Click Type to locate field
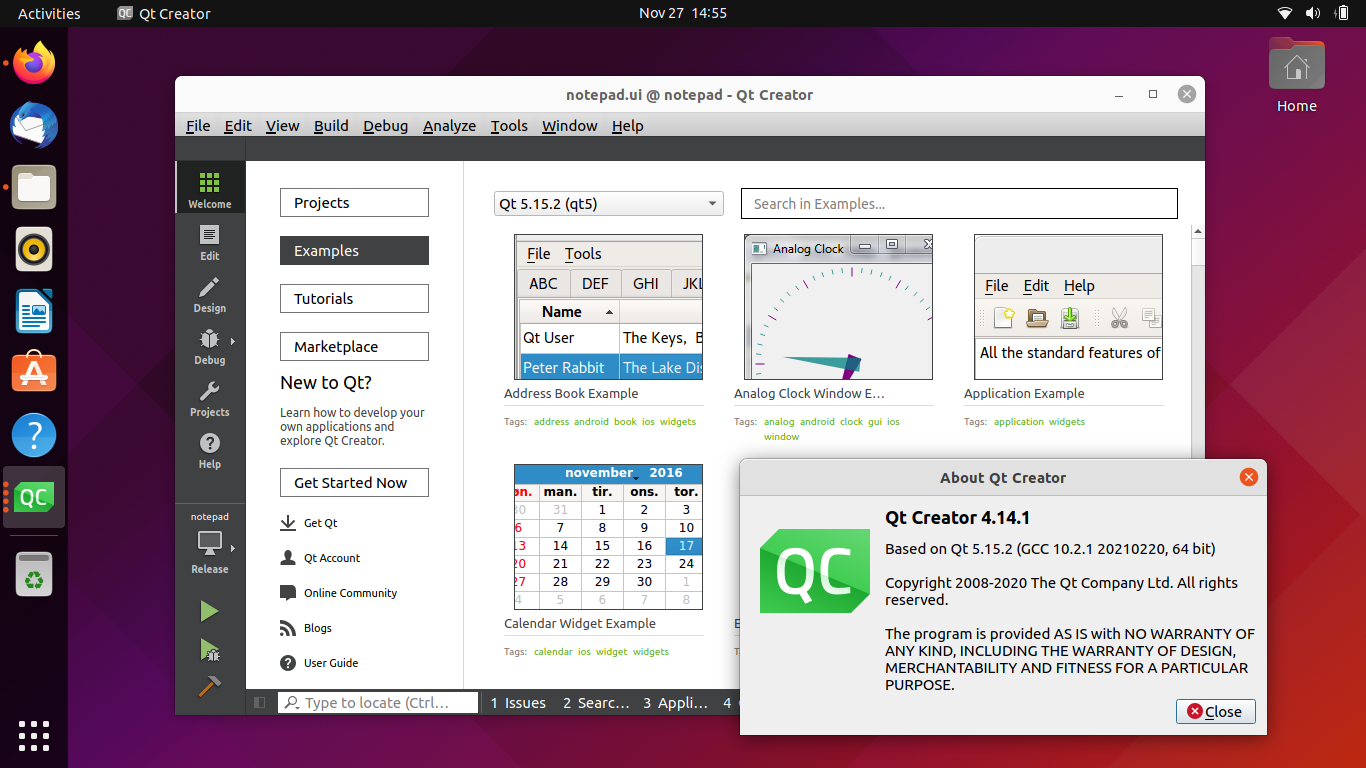Screen dimensions: 1366x768 [x=378, y=703]
